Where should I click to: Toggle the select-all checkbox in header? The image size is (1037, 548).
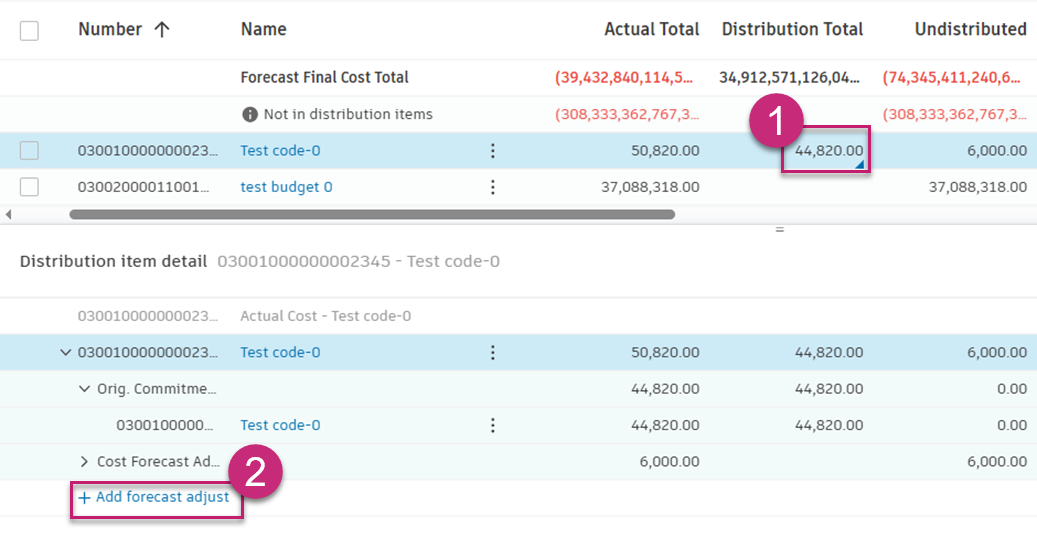(x=30, y=31)
